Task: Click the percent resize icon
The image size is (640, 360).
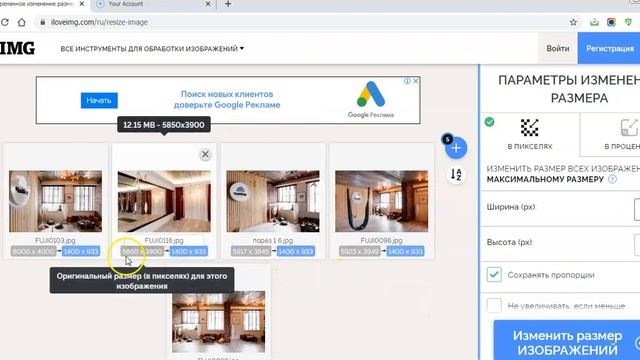Action: (629, 128)
